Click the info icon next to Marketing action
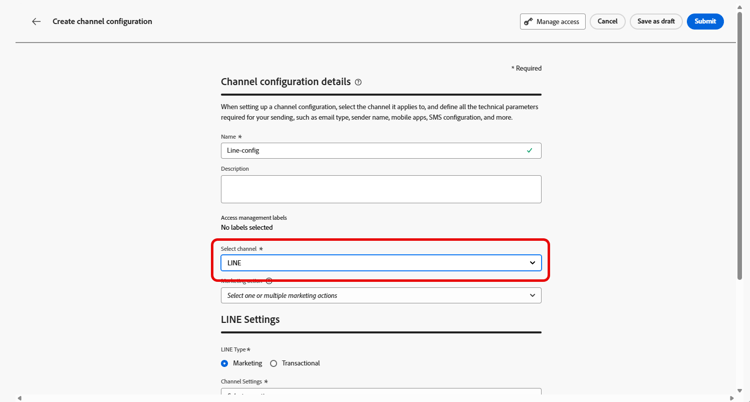 pyautogui.click(x=269, y=281)
